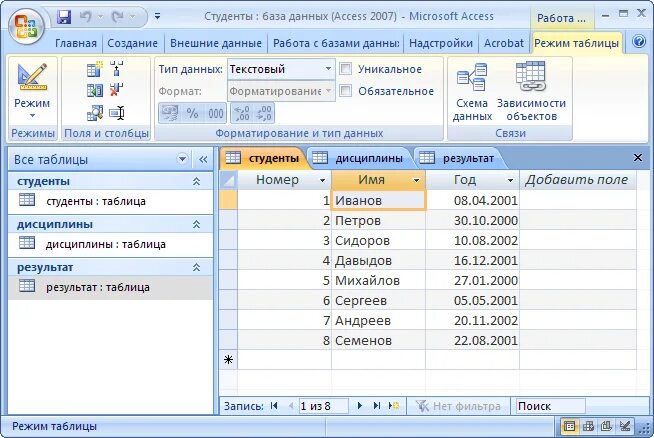Screen dimensions: 654x438
Task: Open the Тип данных Текстовый dropdown
Action: click(328, 69)
